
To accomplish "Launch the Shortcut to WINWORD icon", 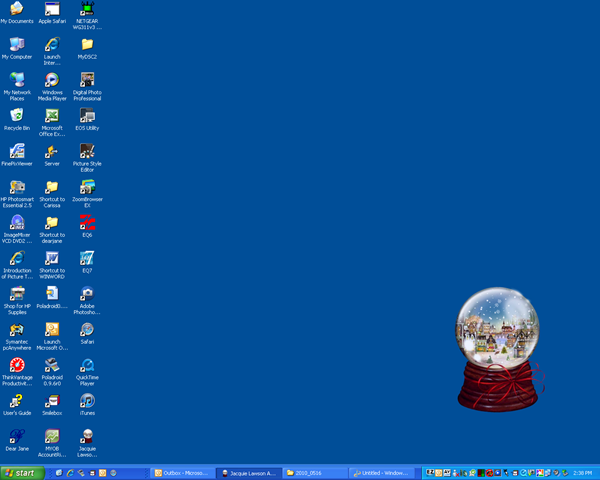I will pyautogui.click(x=52, y=265).
